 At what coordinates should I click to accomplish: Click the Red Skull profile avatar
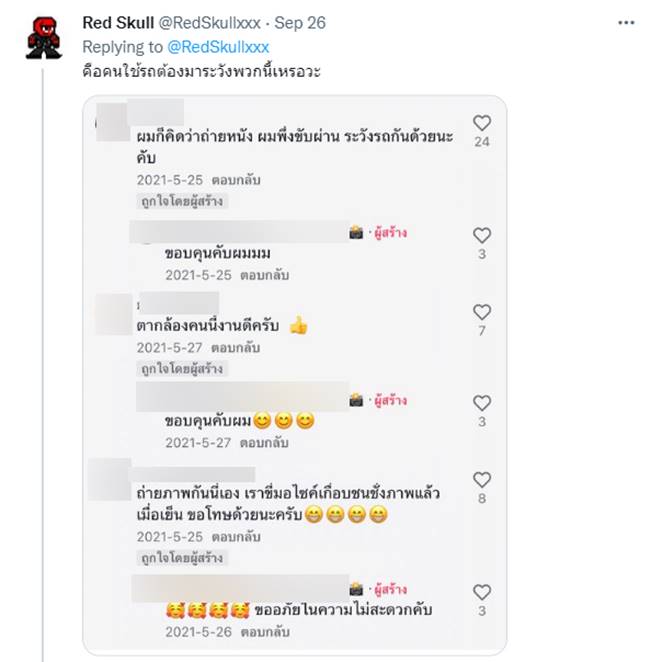pyautogui.click(x=43, y=38)
